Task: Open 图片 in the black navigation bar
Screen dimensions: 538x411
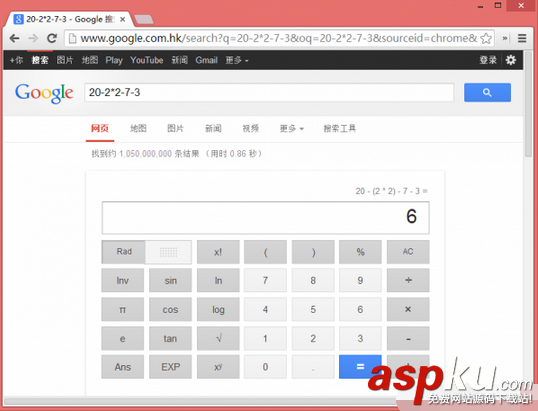Action: [65, 60]
